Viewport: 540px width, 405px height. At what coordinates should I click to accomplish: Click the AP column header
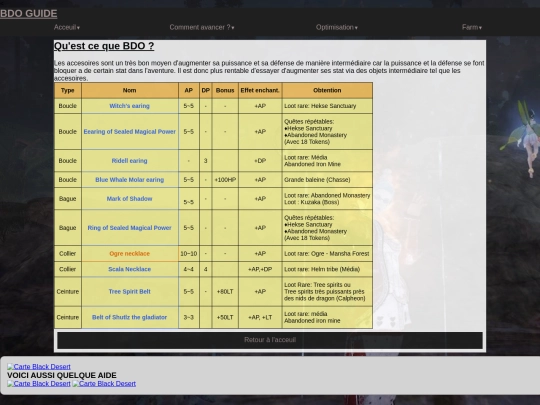[x=188, y=91]
